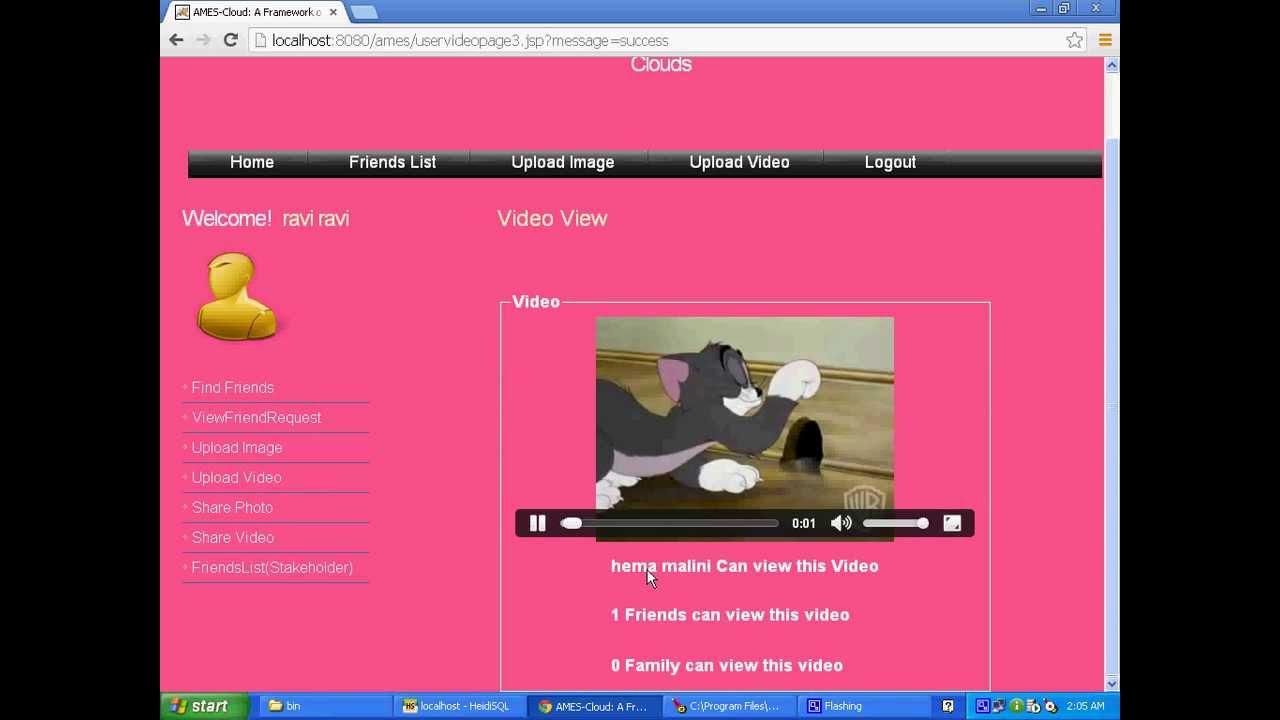The image size is (1280, 720).
Task: Pause the Tom and Jerry video
Action: (x=537, y=523)
